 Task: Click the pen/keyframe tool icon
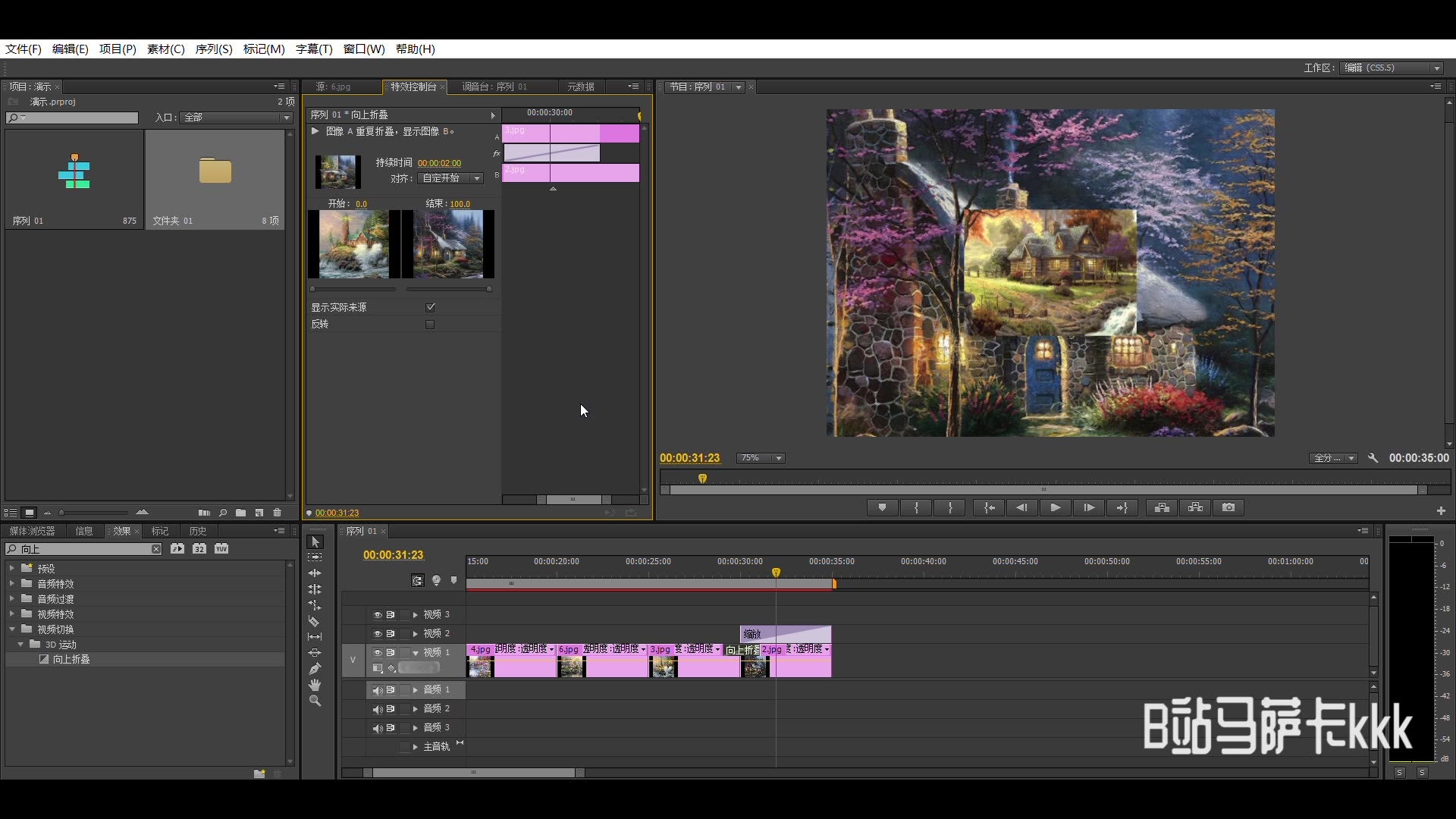(314, 669)
